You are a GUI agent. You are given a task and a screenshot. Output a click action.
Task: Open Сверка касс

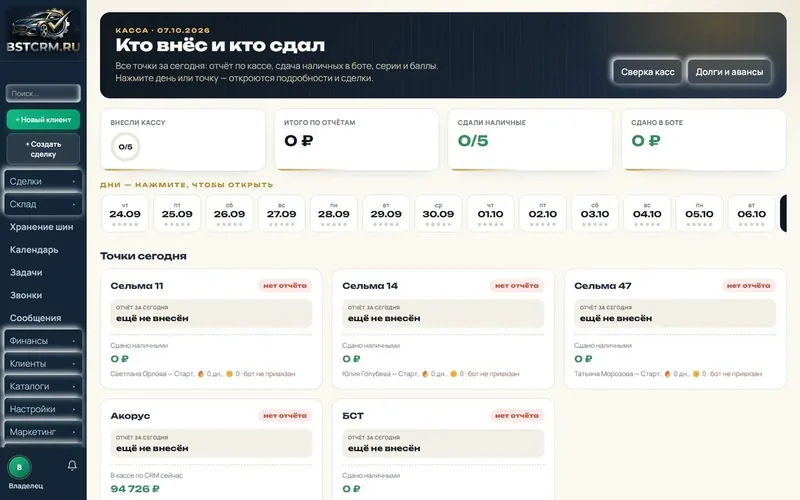(647, 72)
